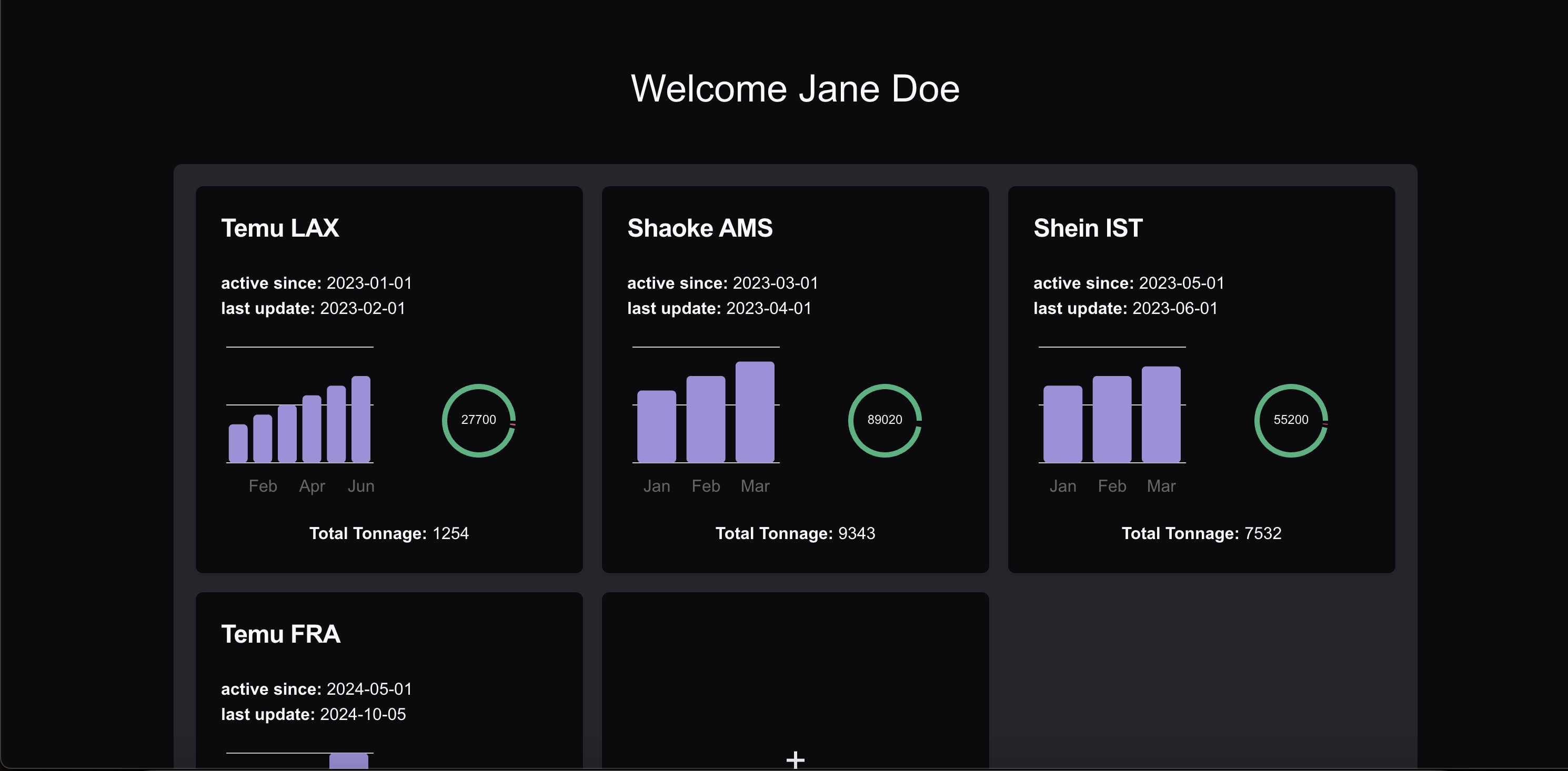Select the Shein IST card title

(1088, 228)
